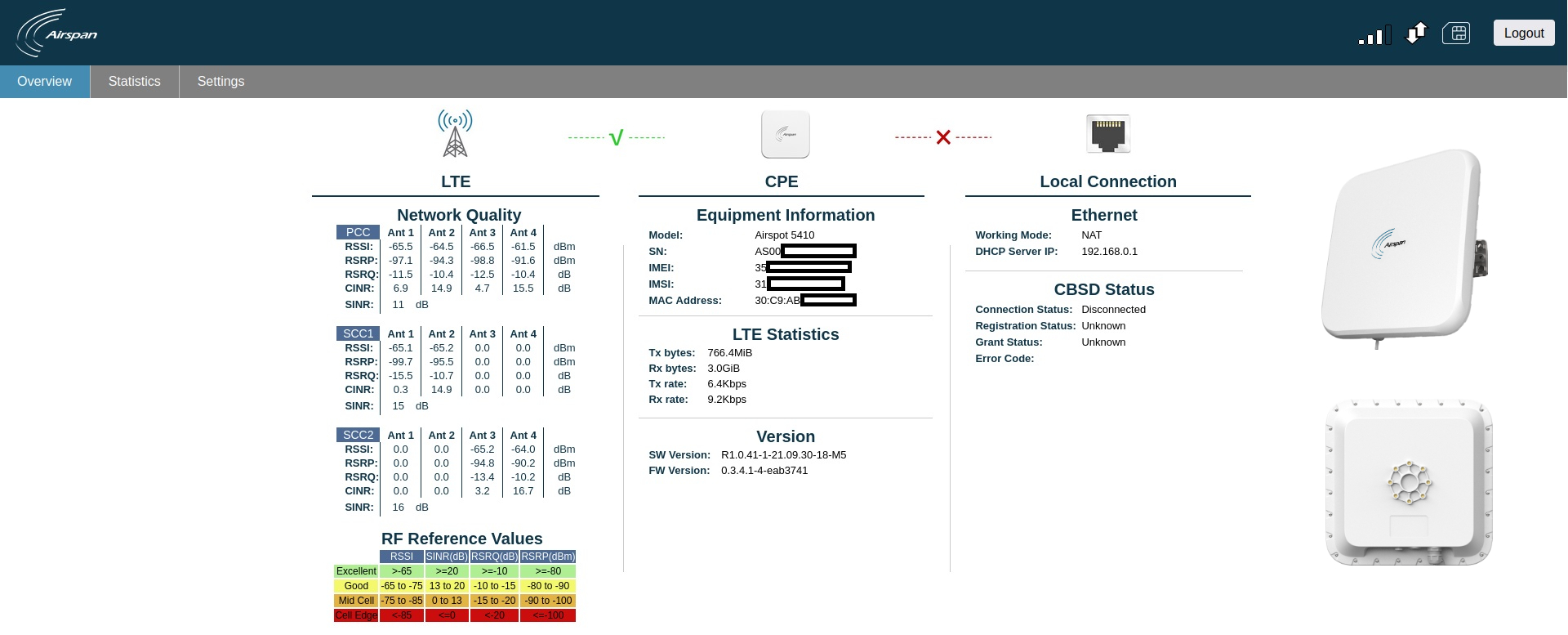Screen dimensions: 1568x635
Task: Select the SCC1 carrier label
Action: (358, 333)
